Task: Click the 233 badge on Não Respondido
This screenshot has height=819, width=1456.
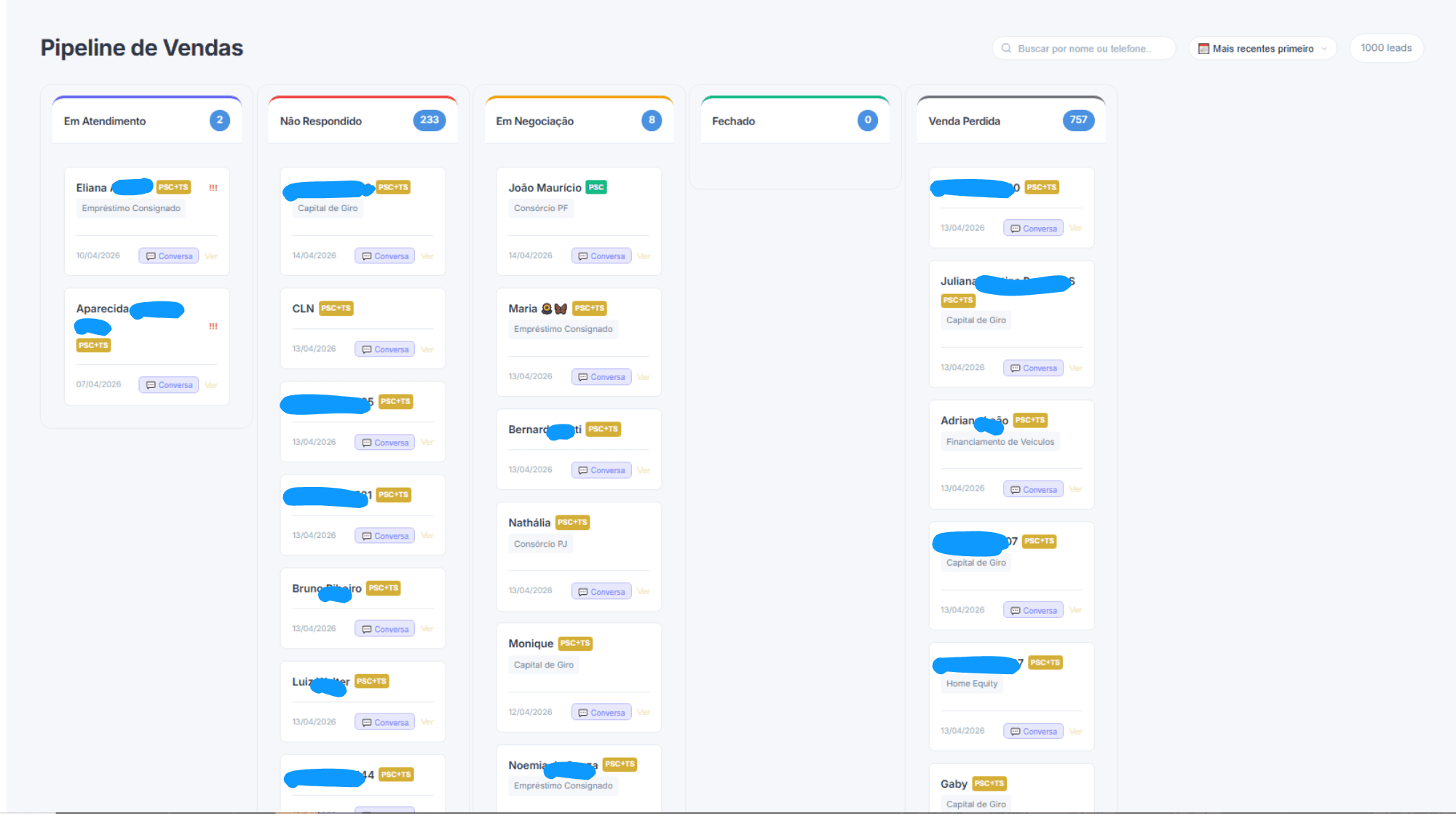Action: [430, 120]
